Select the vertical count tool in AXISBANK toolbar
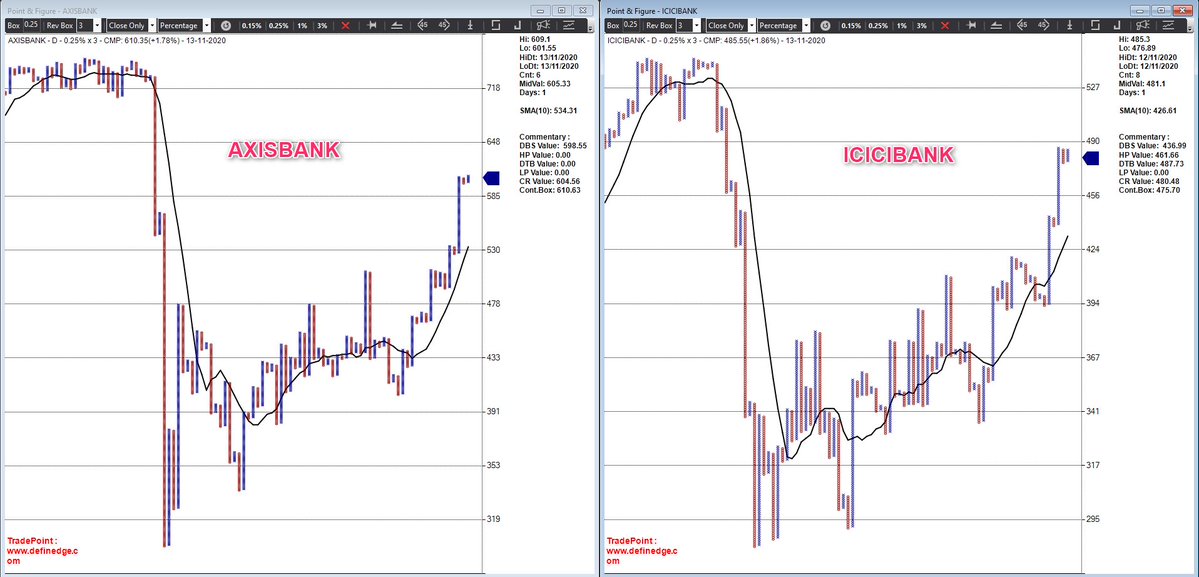The width and height of the screenshot is (1199, 577). (x=470, y=25)
